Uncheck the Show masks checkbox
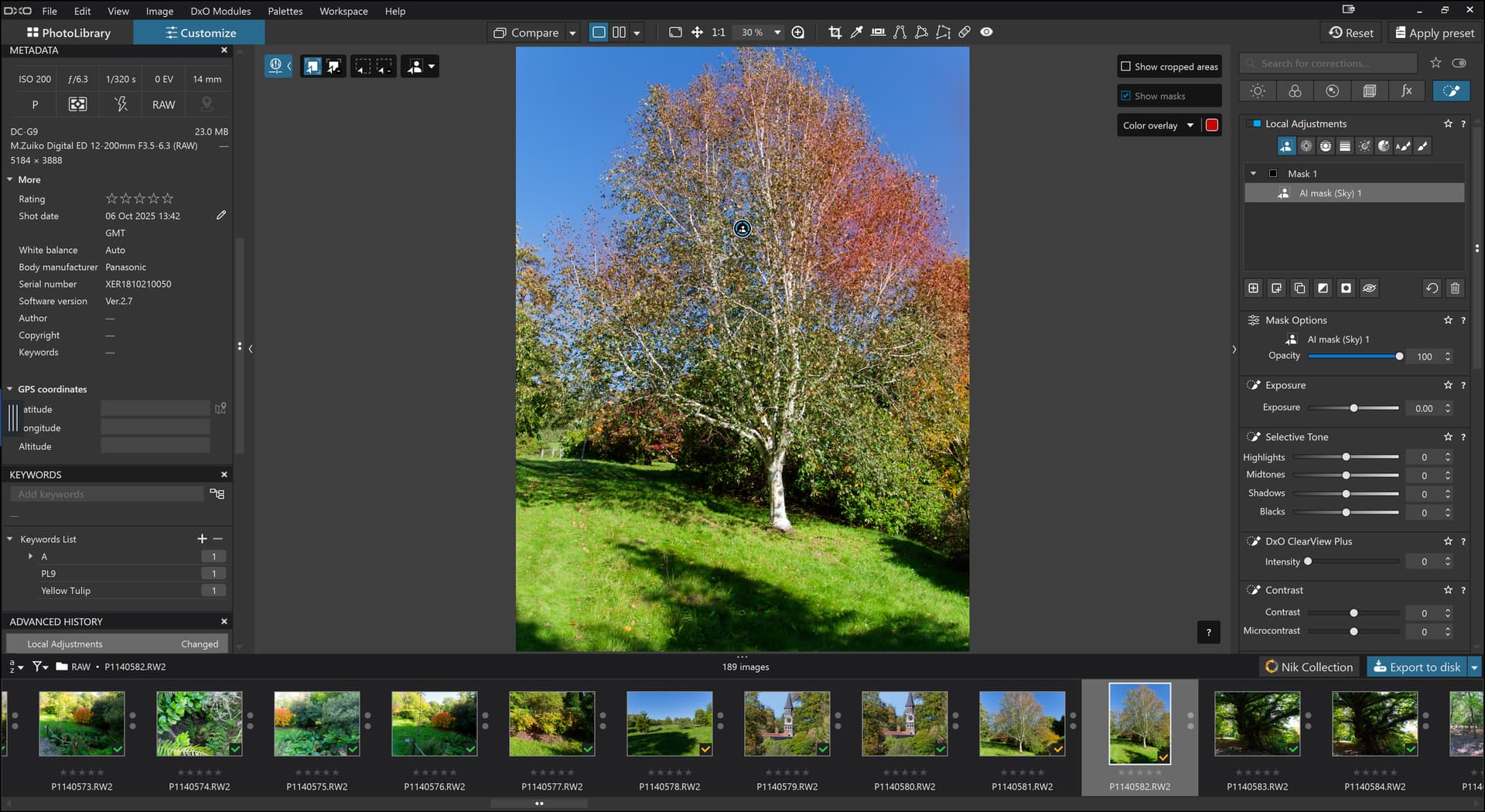The height and width of the screenshot is (812, 1485). [1126, 96]
